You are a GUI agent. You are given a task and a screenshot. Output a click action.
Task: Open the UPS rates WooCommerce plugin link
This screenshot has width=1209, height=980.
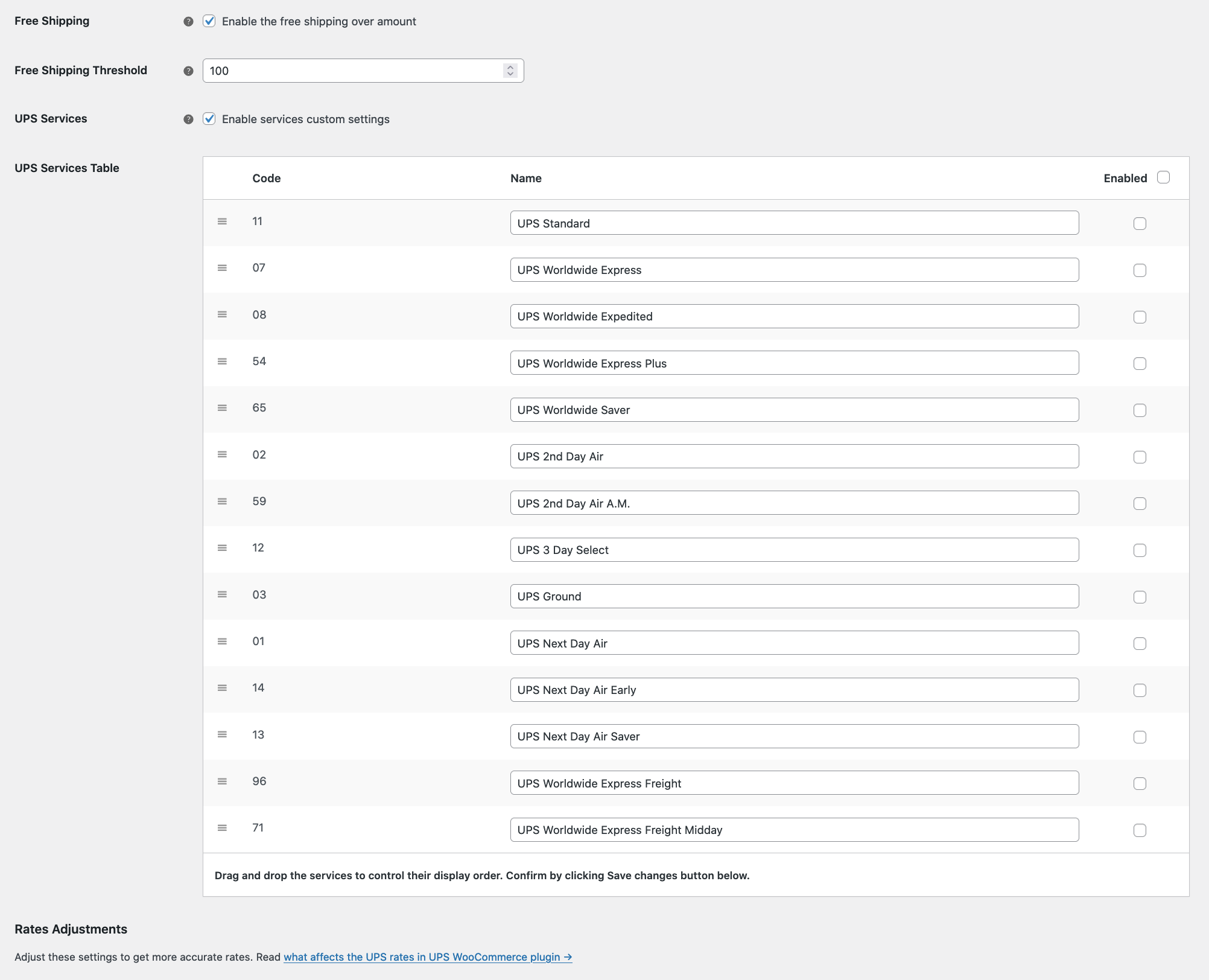[428, 957]
